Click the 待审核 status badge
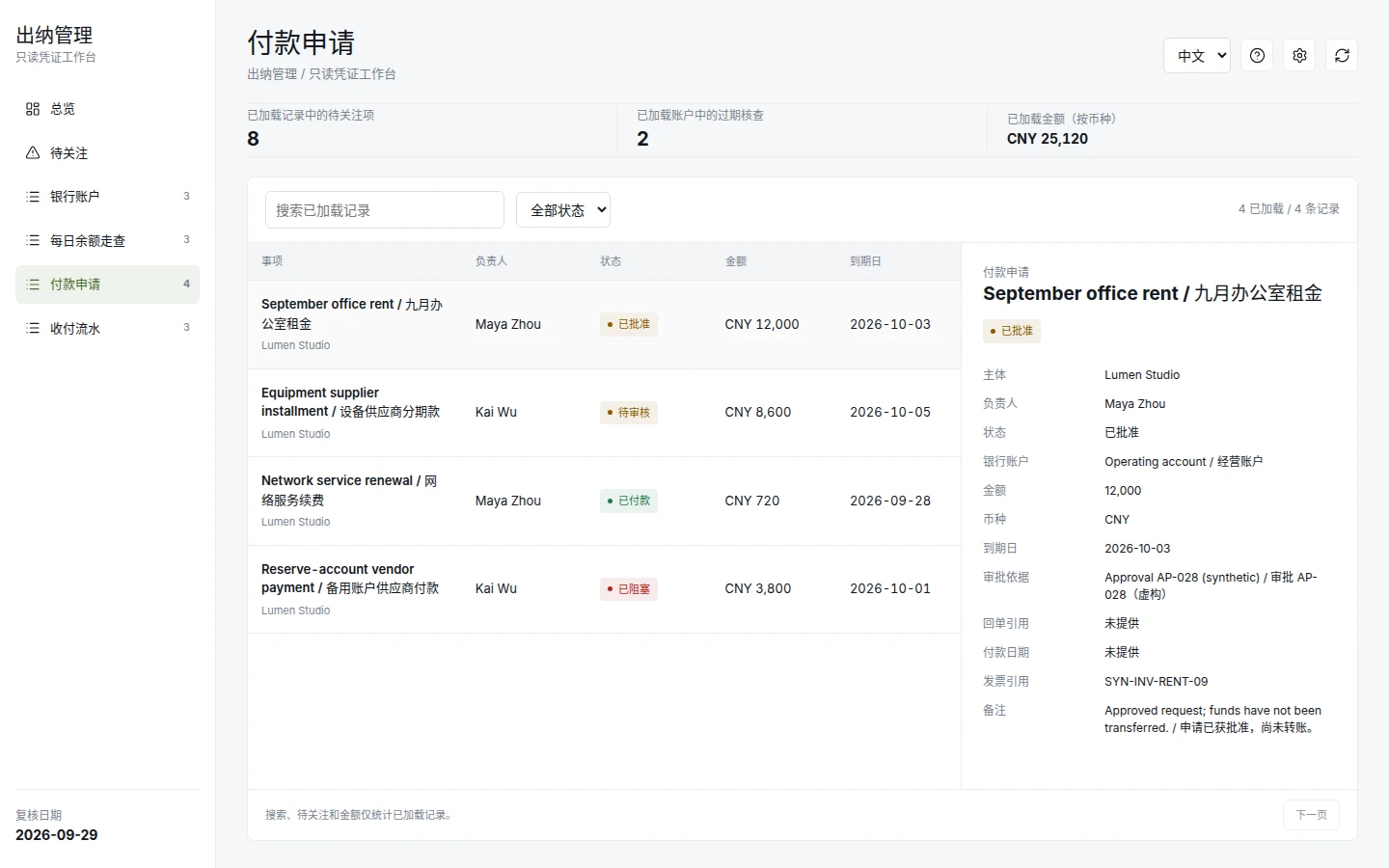 (x=629, y=413)
